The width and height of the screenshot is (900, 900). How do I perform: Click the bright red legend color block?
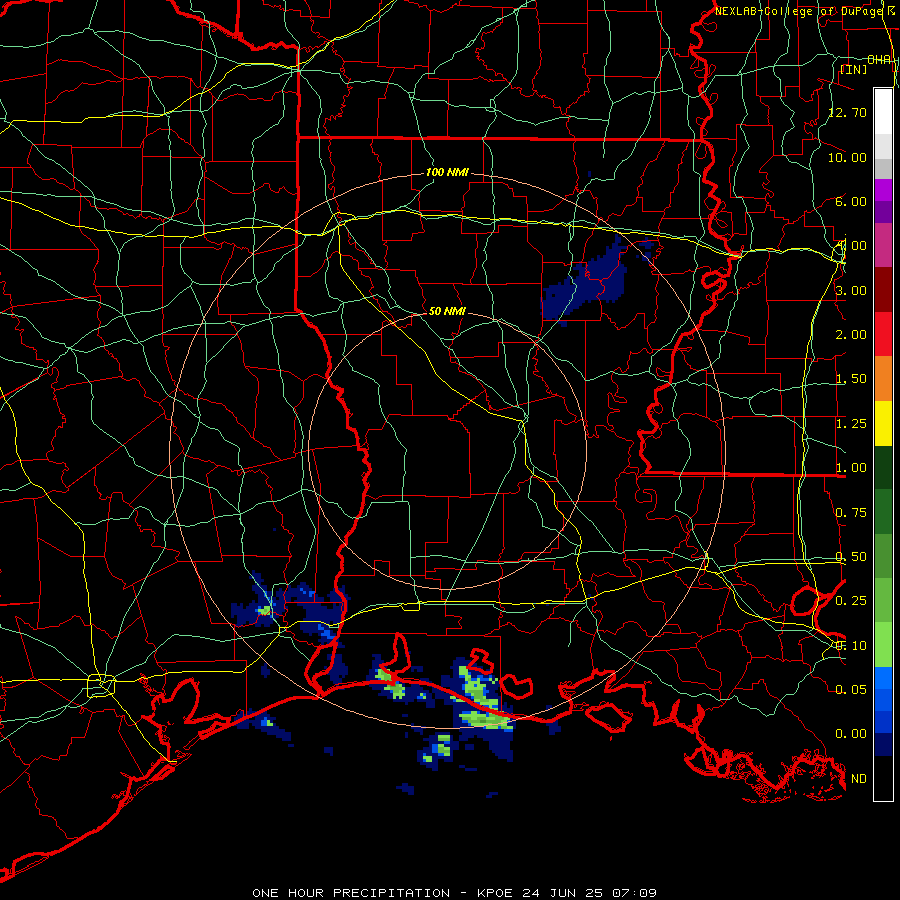coord(883,334)
